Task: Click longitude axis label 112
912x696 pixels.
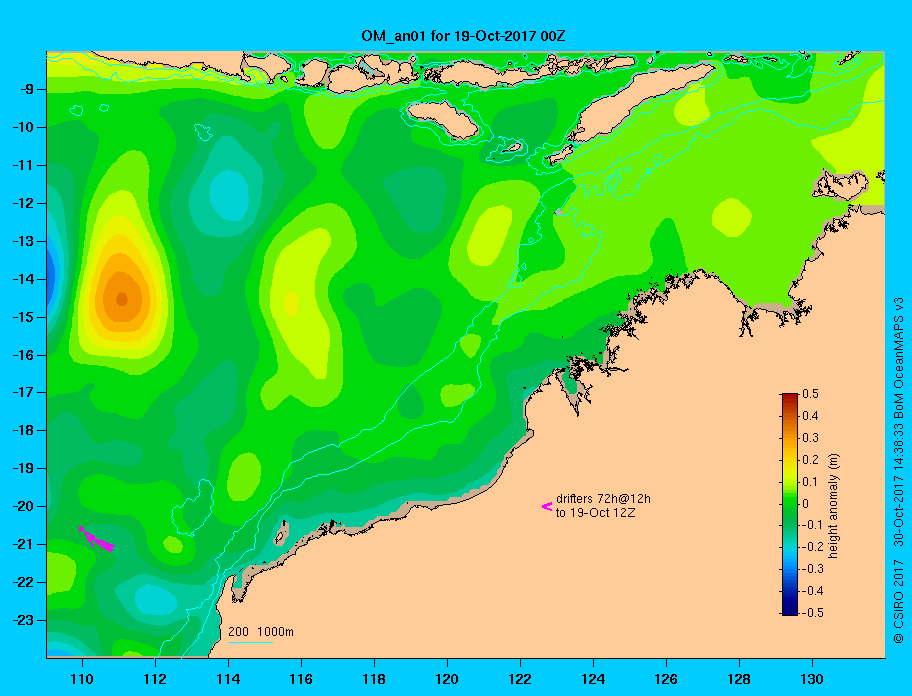Action: click(155, 679)
